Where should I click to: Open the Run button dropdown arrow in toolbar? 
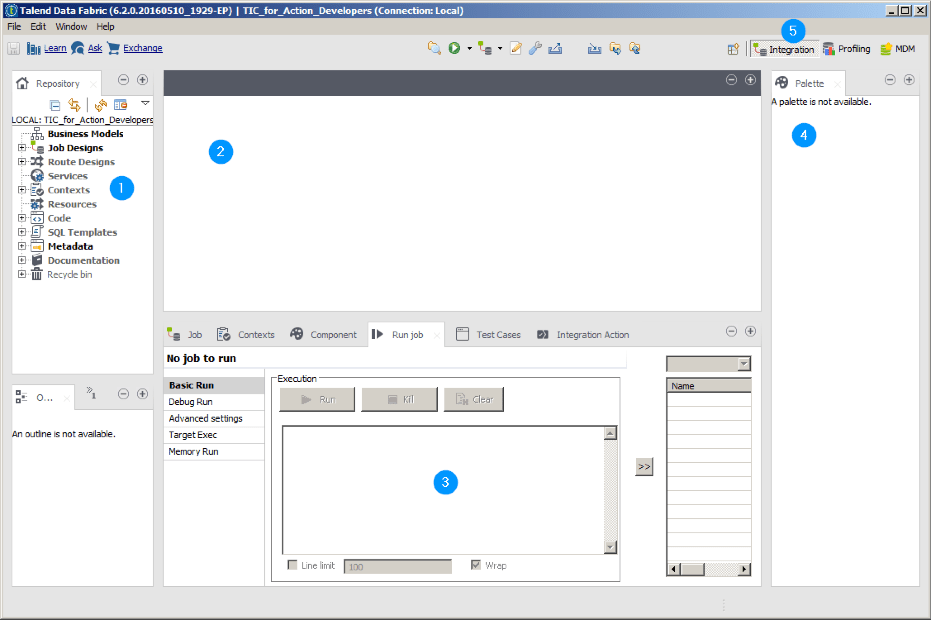pos(469,49)
